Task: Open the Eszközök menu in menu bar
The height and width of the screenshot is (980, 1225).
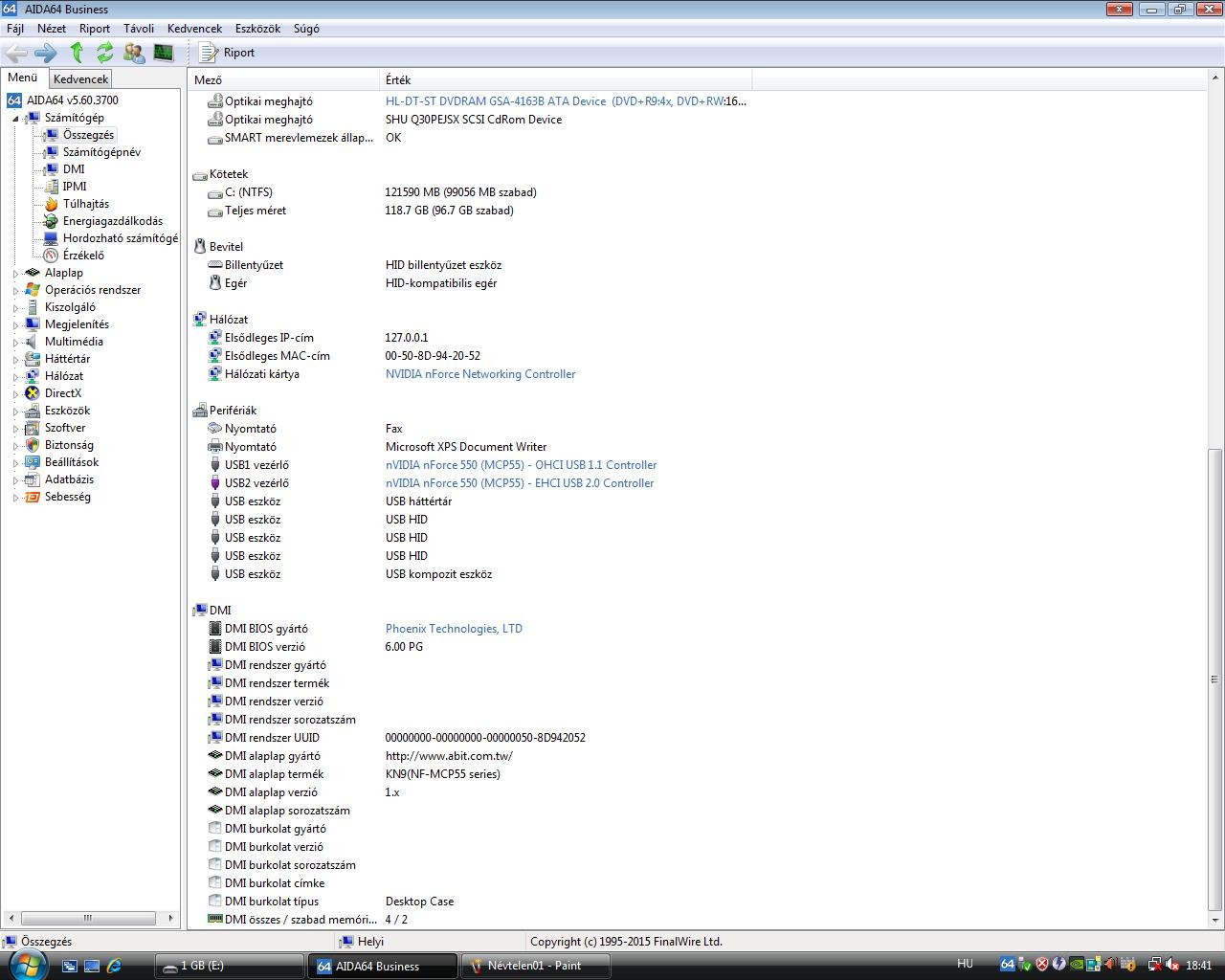Action: (x=257, y=29)
